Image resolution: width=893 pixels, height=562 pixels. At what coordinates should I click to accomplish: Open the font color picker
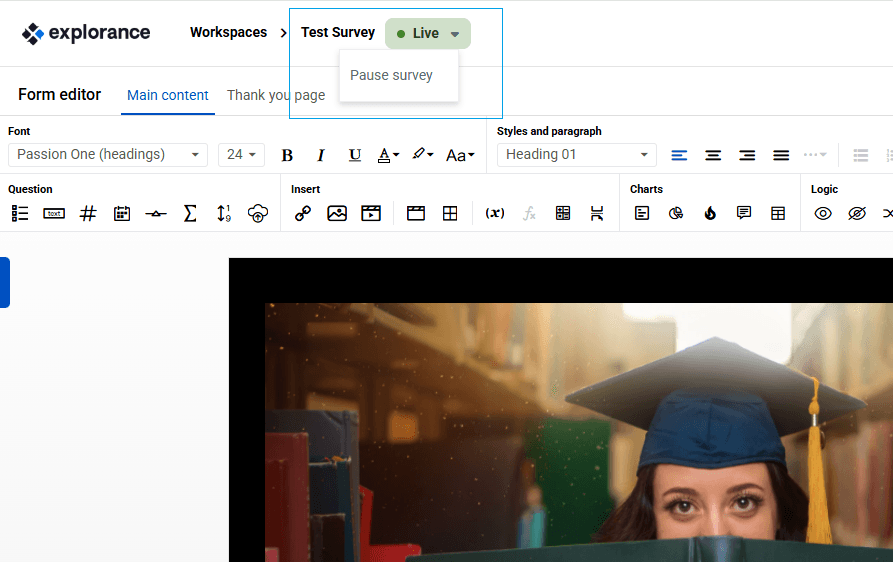click(x=388, y=155)
